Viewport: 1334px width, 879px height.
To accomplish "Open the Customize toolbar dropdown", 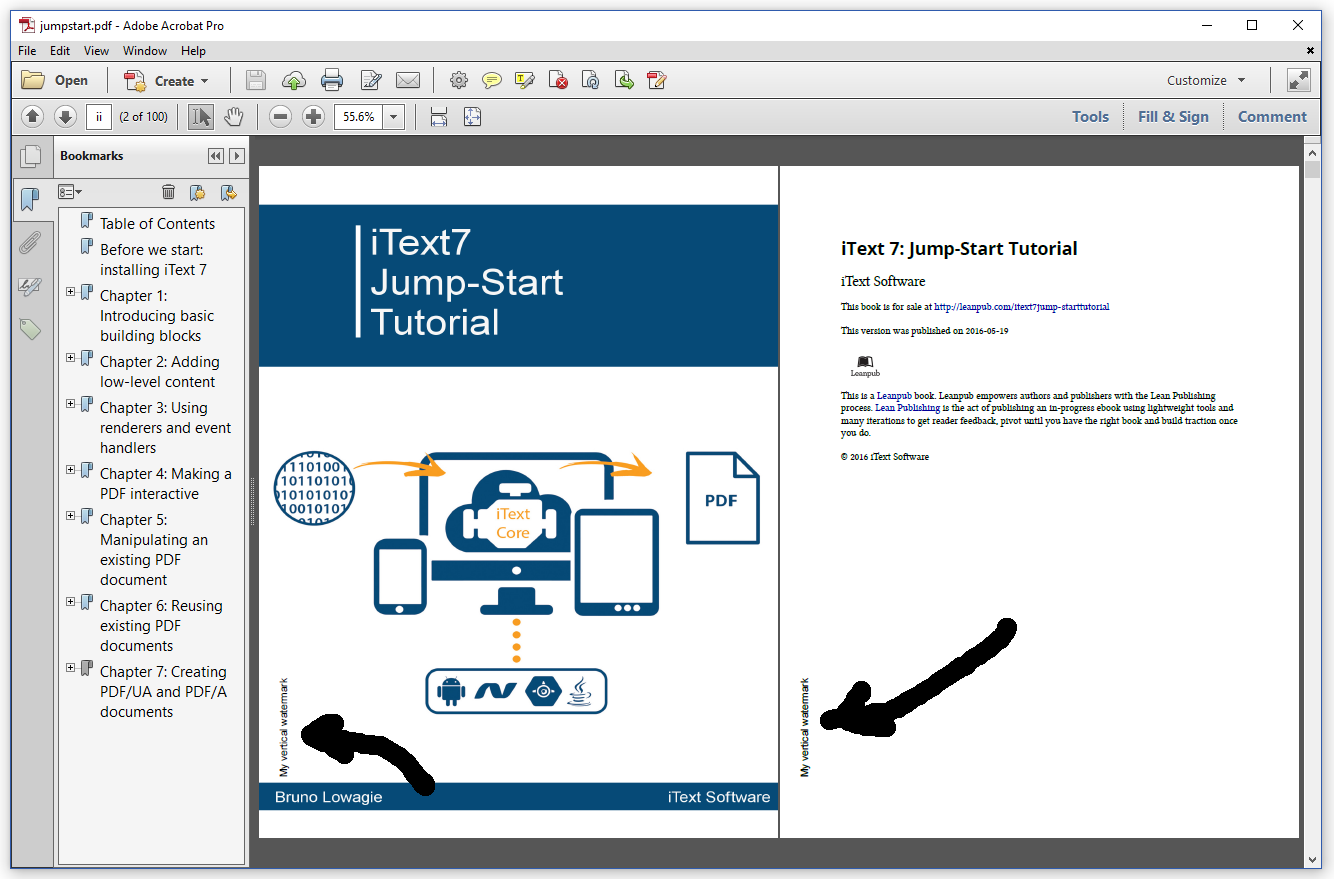I will point(1207,81).
